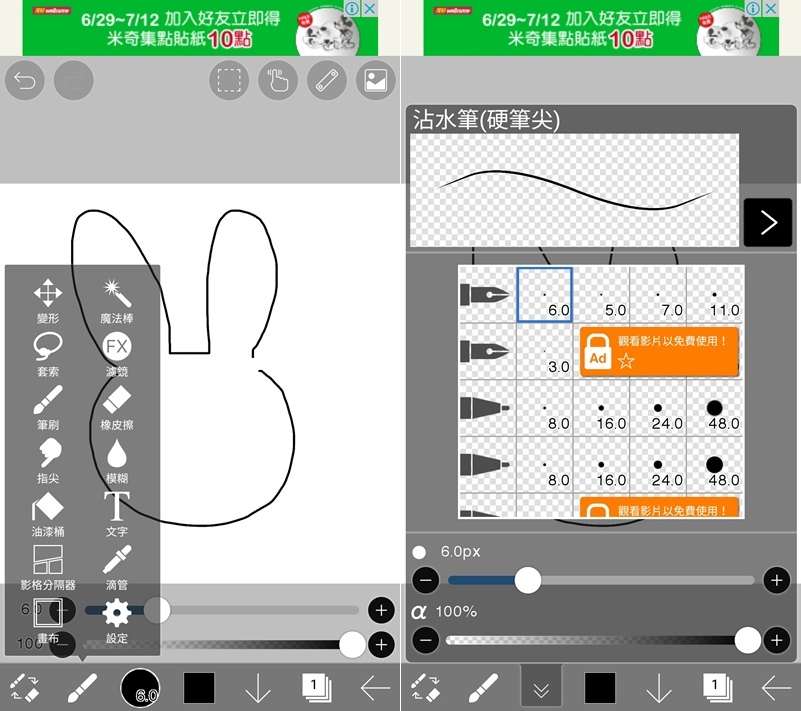Select the 筆刷 brush tool
Viewport: 801px width, 711px height.
click(x=48, y=408)
